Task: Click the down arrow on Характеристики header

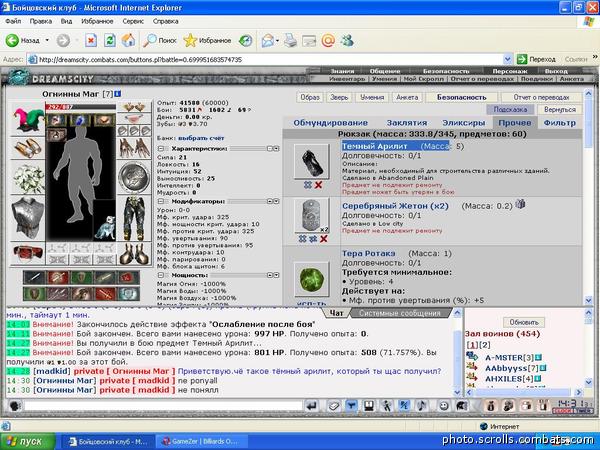Action: [276, 148]
